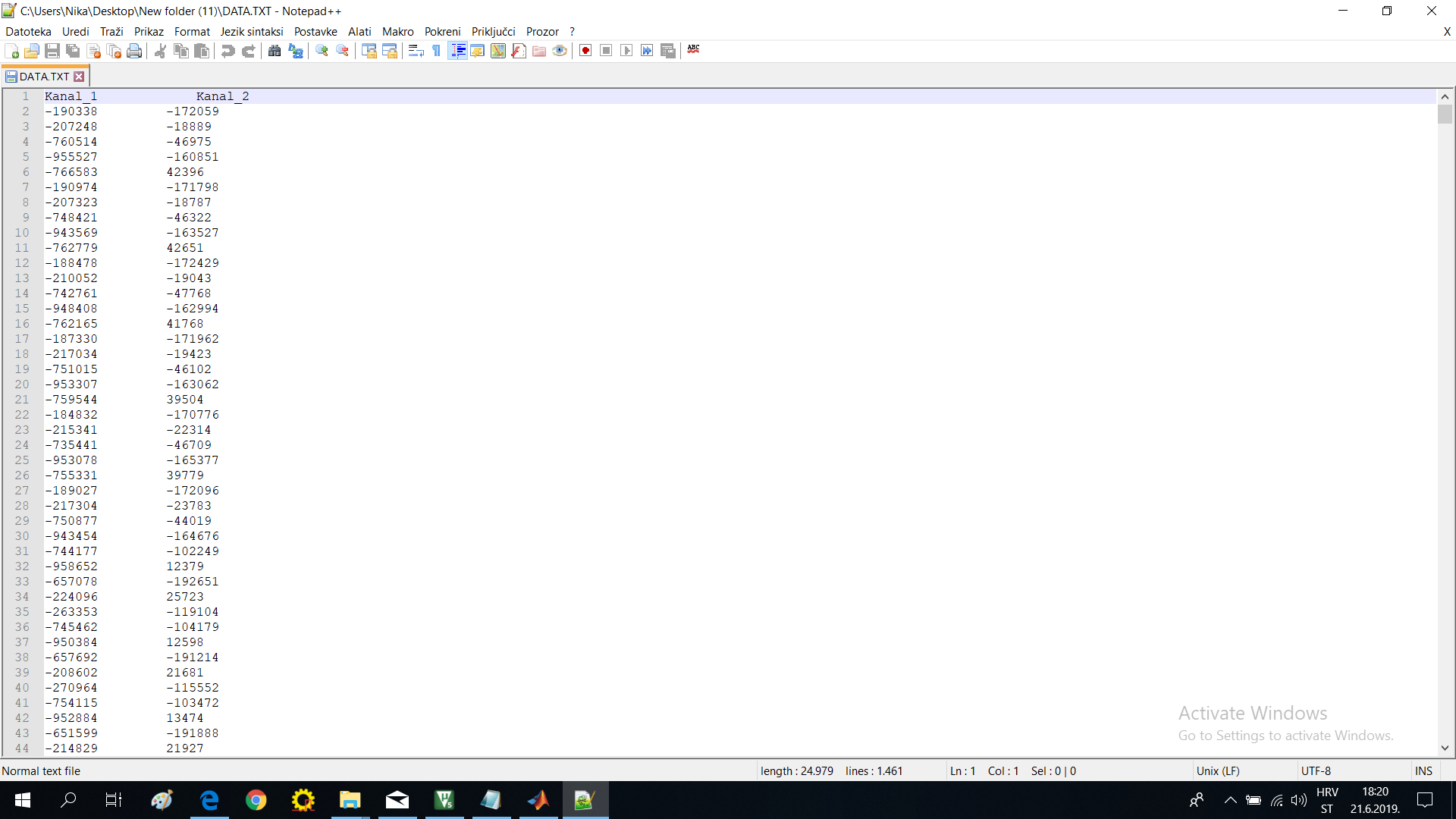Play back the recorded macro
The height and width of the screenshot is (819, 1456).
pyautogui.click(x=626, y=51)
